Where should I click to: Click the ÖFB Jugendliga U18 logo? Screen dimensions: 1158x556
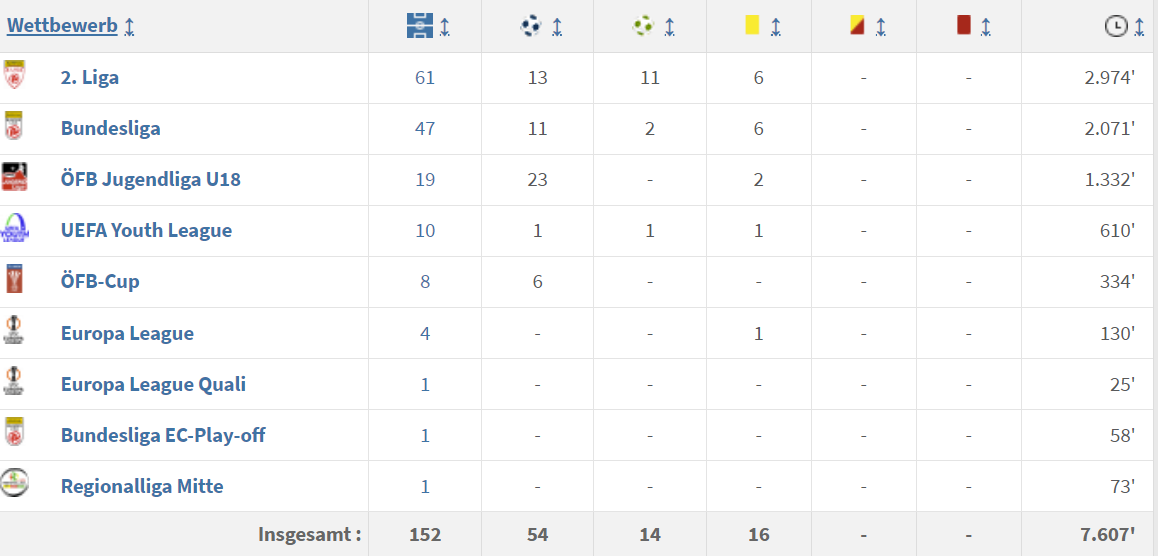(14, 178)
